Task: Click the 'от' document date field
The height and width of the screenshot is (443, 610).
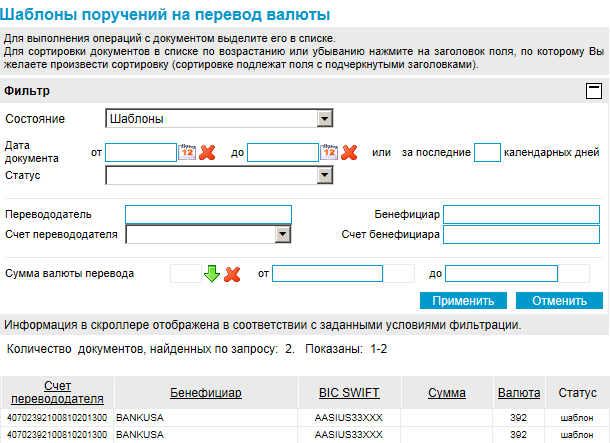Action: click(141, 152)
